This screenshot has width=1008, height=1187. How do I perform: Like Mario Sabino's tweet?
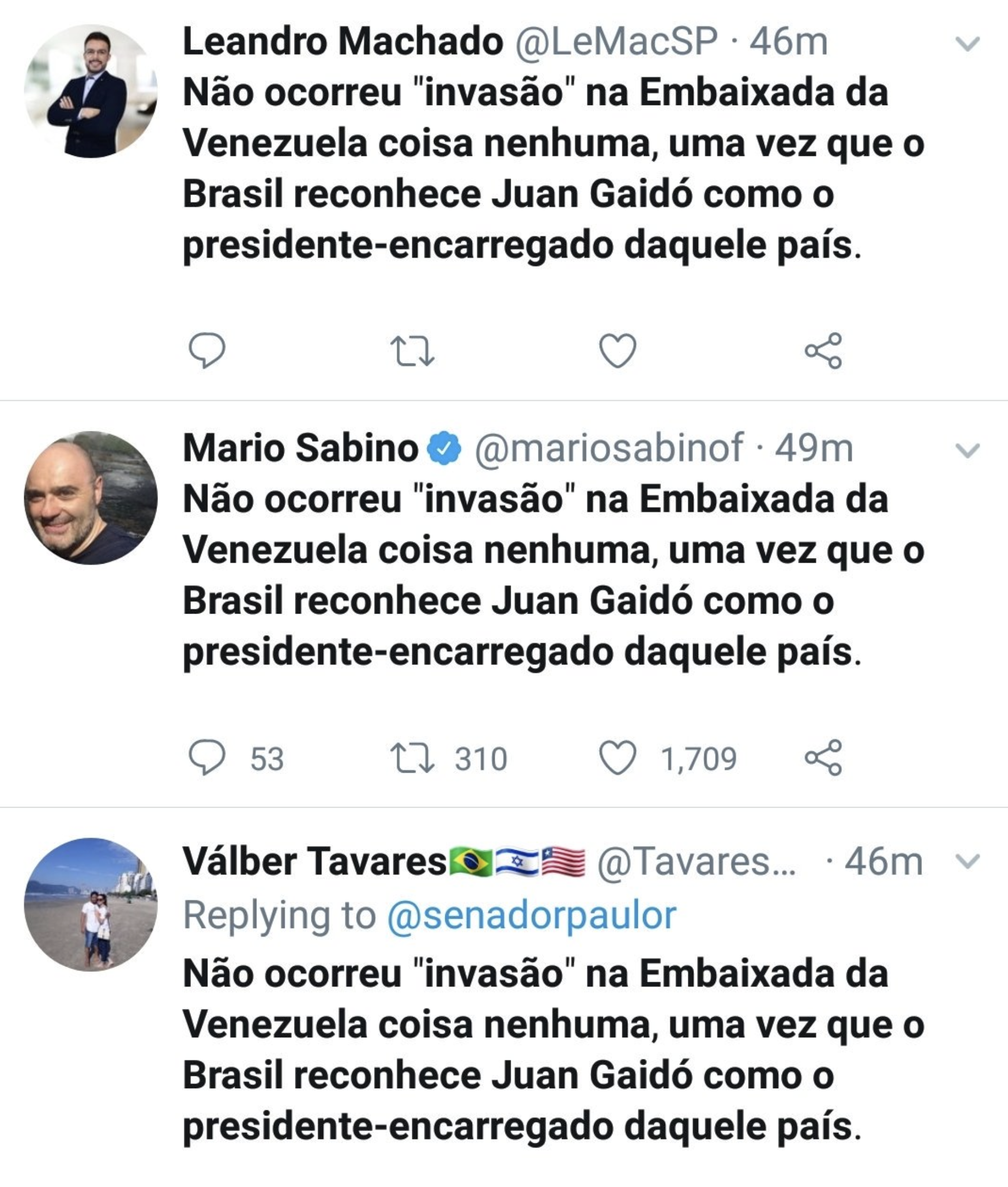pyautogui.click(x=617, y=757)
